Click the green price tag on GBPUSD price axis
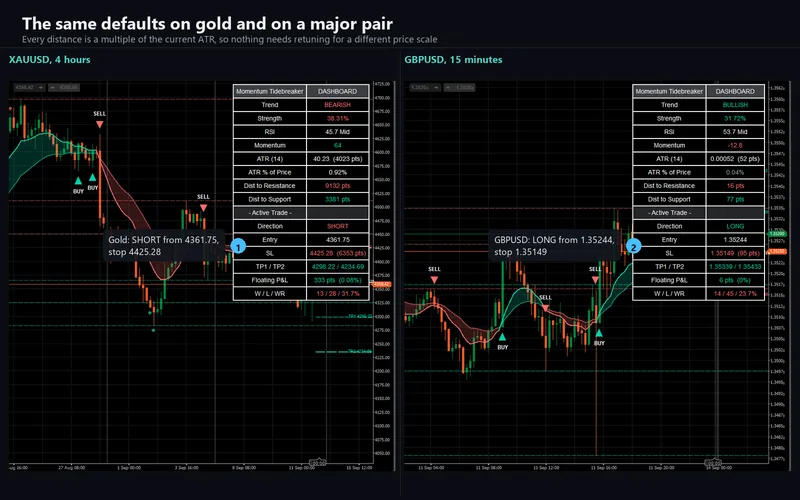800x500 pixels. point(778,234)
